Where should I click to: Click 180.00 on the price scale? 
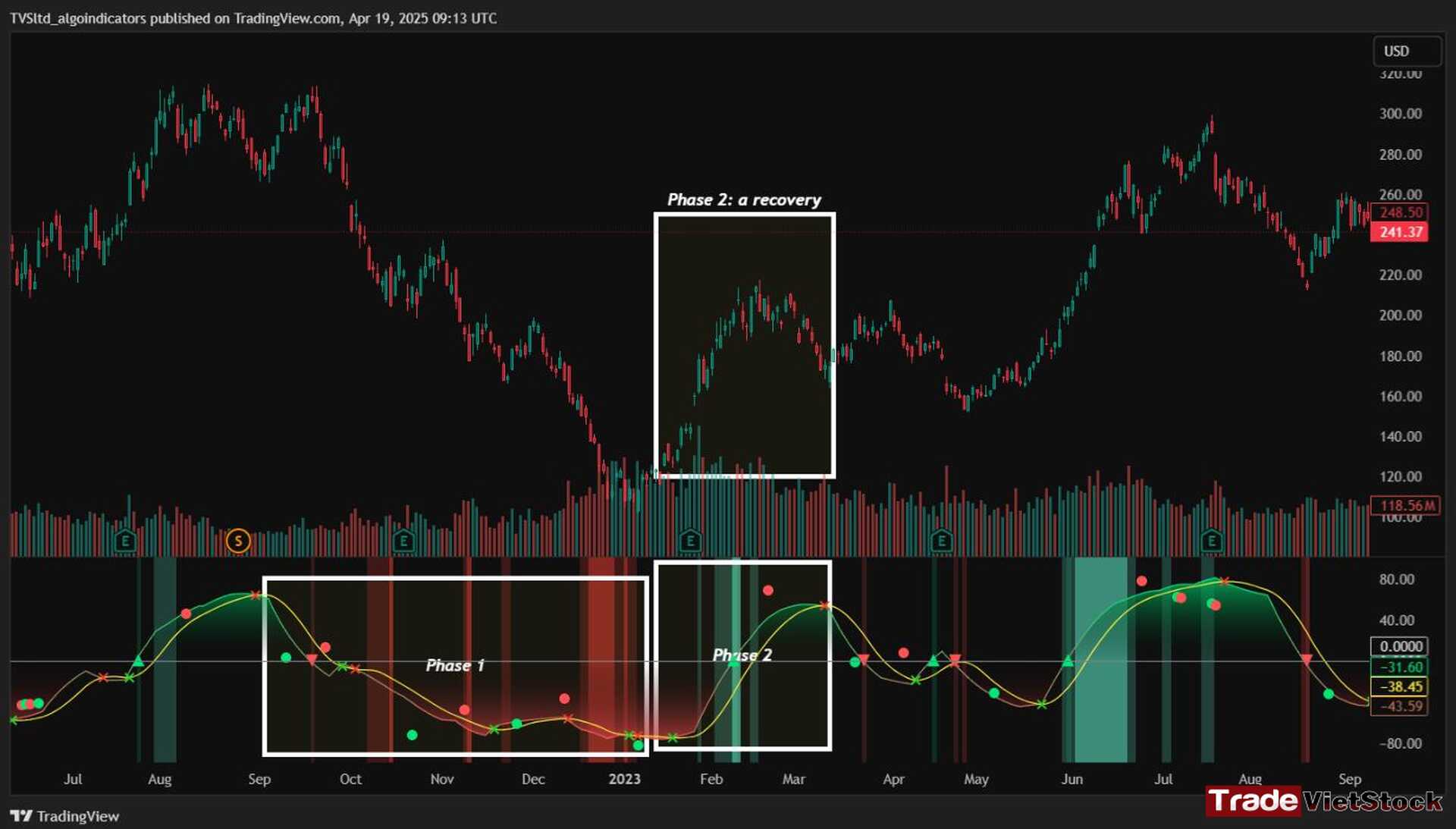(x=1401, y=356)
